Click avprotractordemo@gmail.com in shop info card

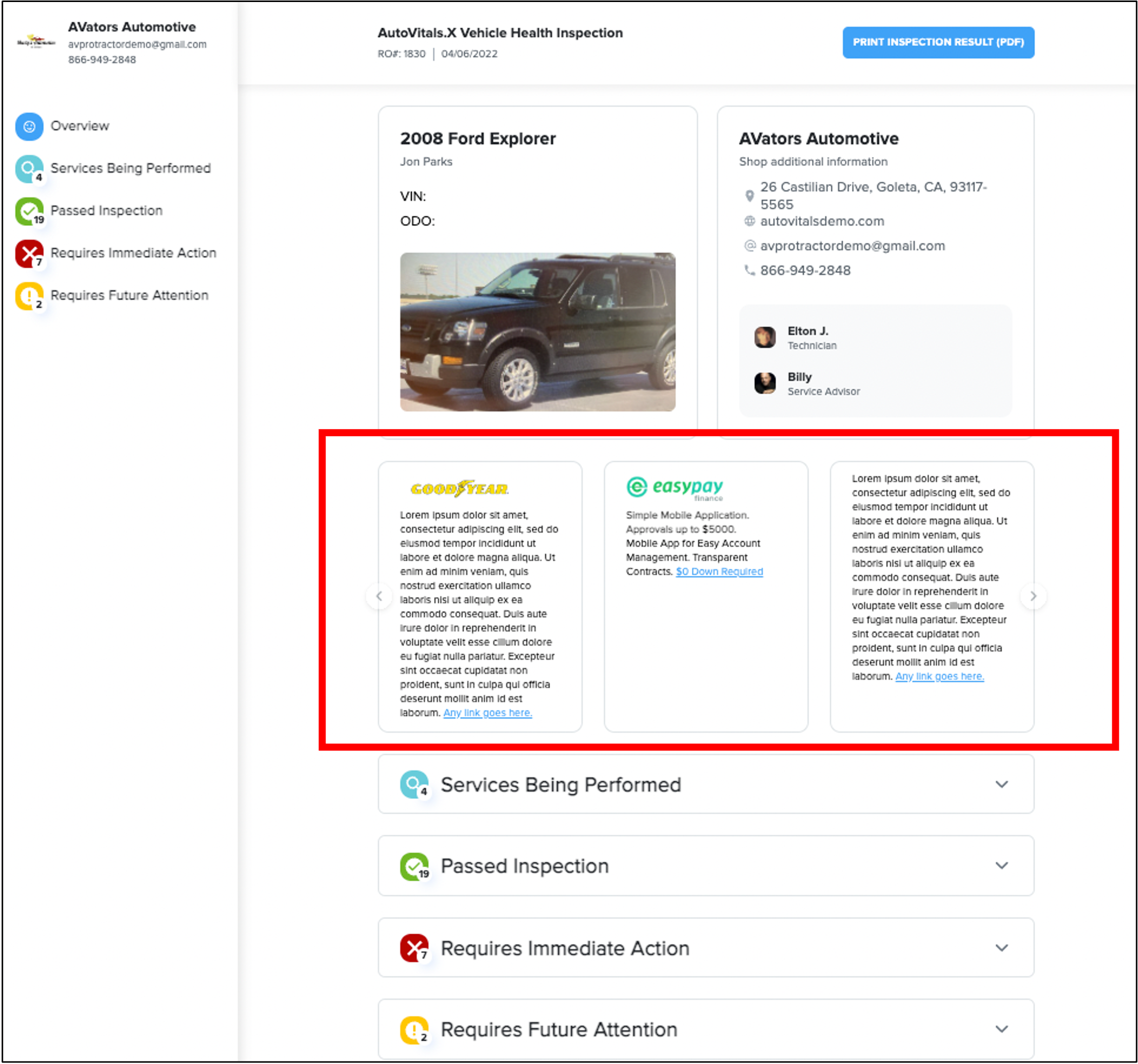[x=852, y=246]
